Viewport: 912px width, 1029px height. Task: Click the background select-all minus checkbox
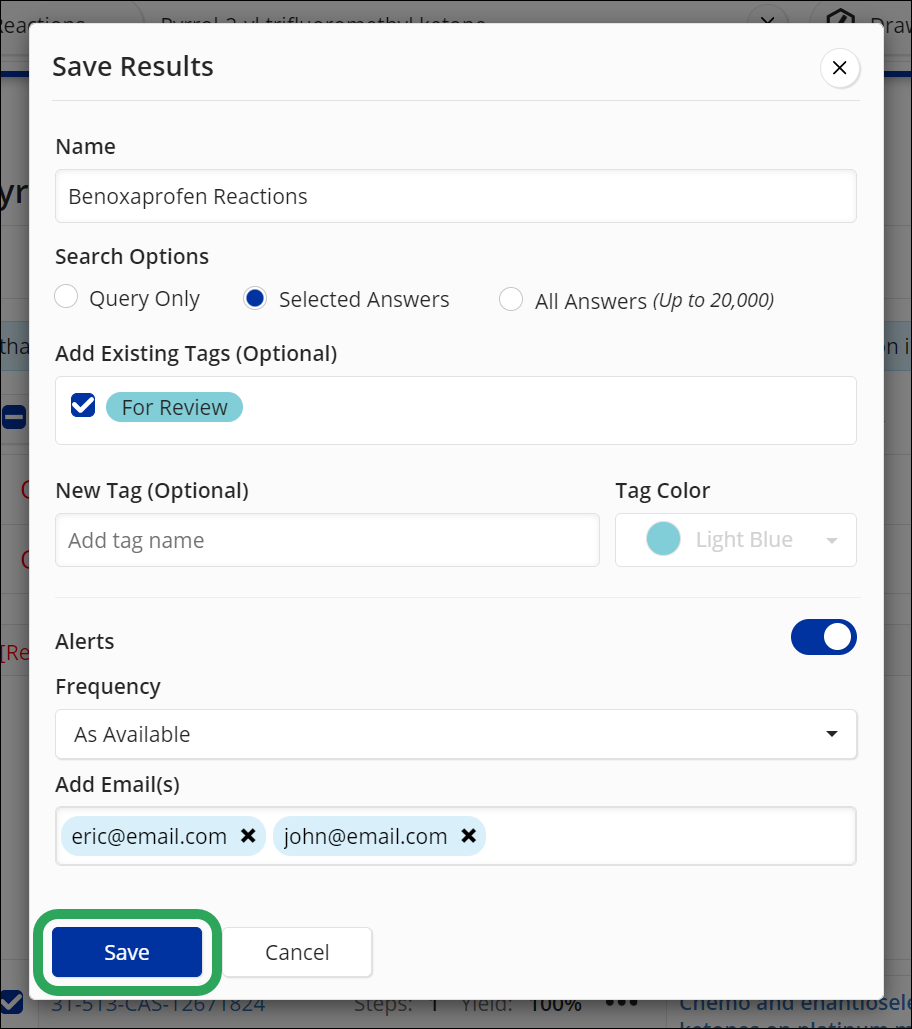14,417
